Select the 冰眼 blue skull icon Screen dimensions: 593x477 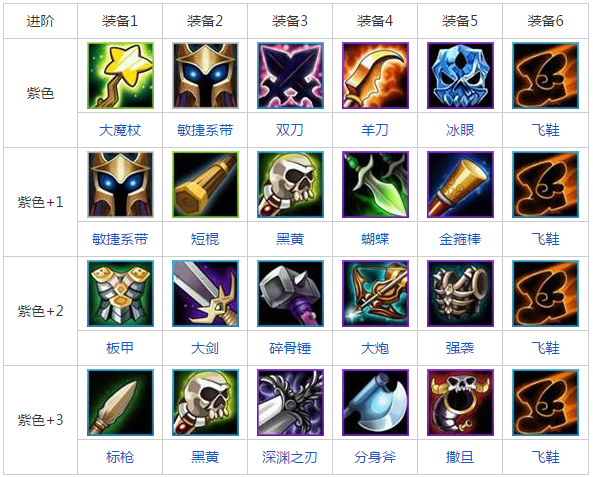[460, 76]
